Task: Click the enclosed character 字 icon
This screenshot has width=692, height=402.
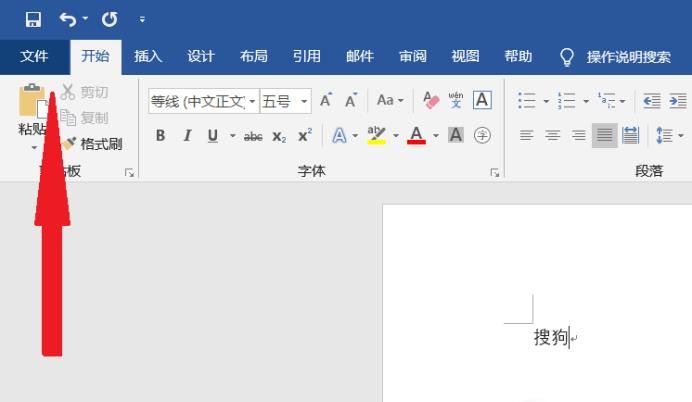Action: pyautogui.click(x=482, y=135)
